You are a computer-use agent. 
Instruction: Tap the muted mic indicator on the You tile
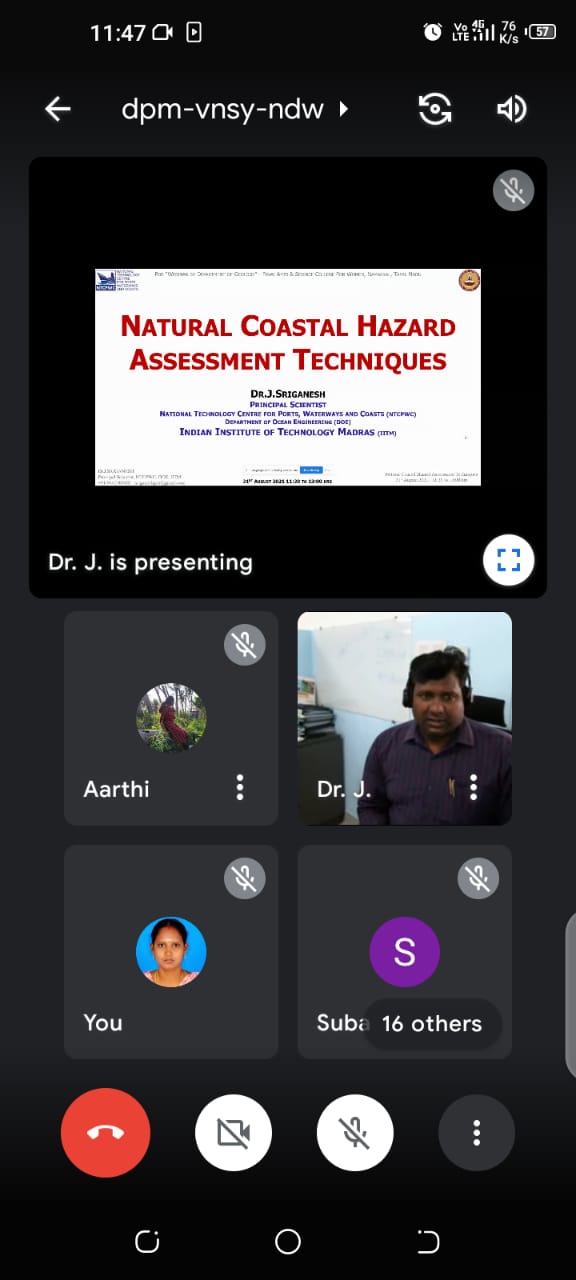coord(245,879)
